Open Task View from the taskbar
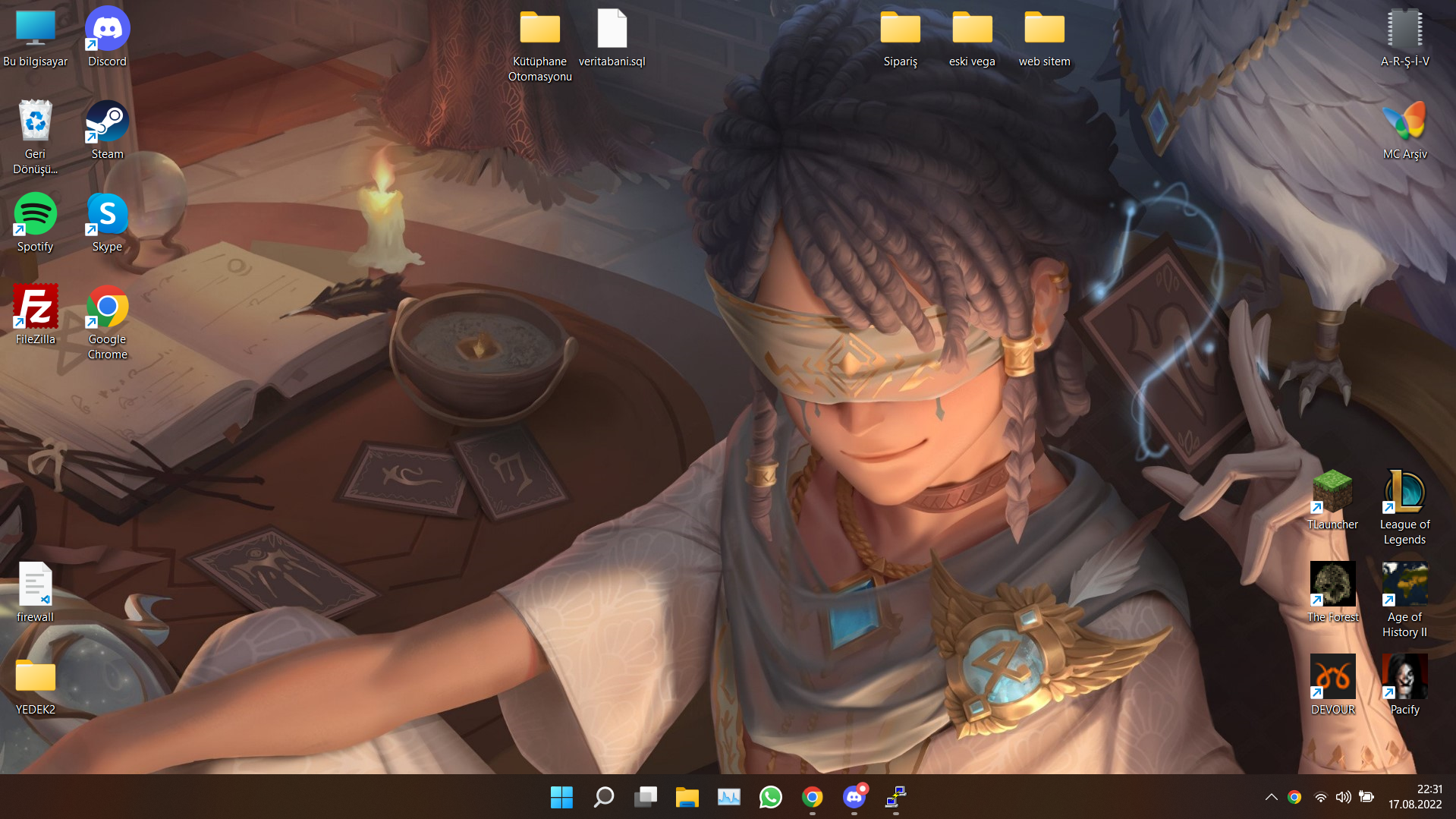1456x819 pixels. (x=645, y=797)
